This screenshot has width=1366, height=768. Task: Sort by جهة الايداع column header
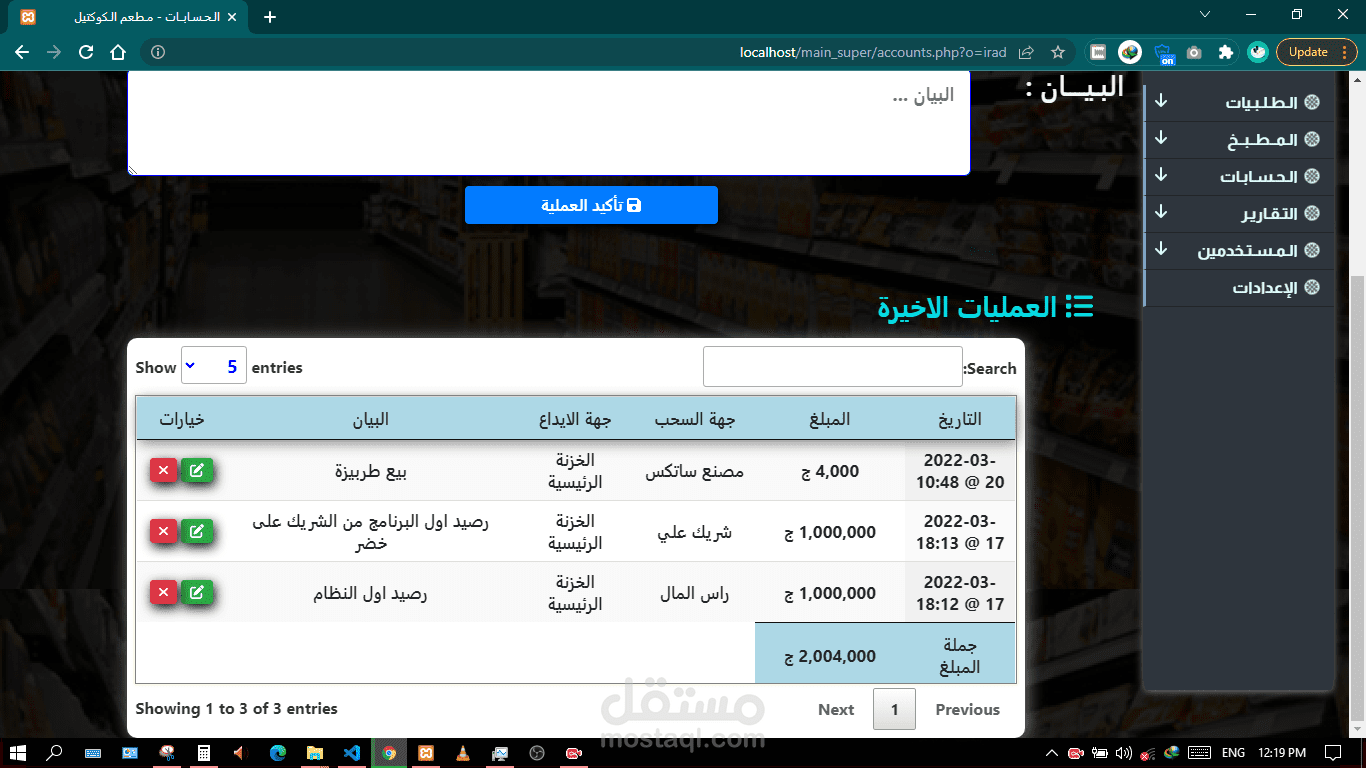(575, 419)
